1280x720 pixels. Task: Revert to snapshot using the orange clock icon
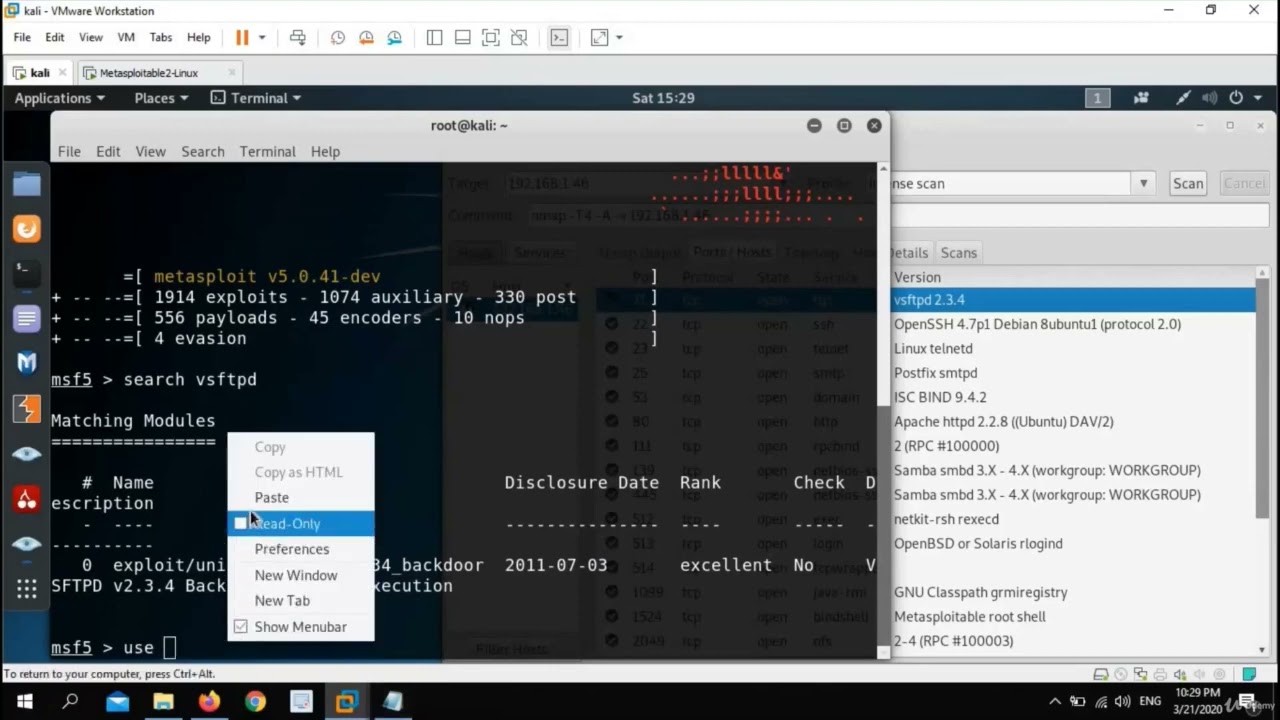coord(366,37)
